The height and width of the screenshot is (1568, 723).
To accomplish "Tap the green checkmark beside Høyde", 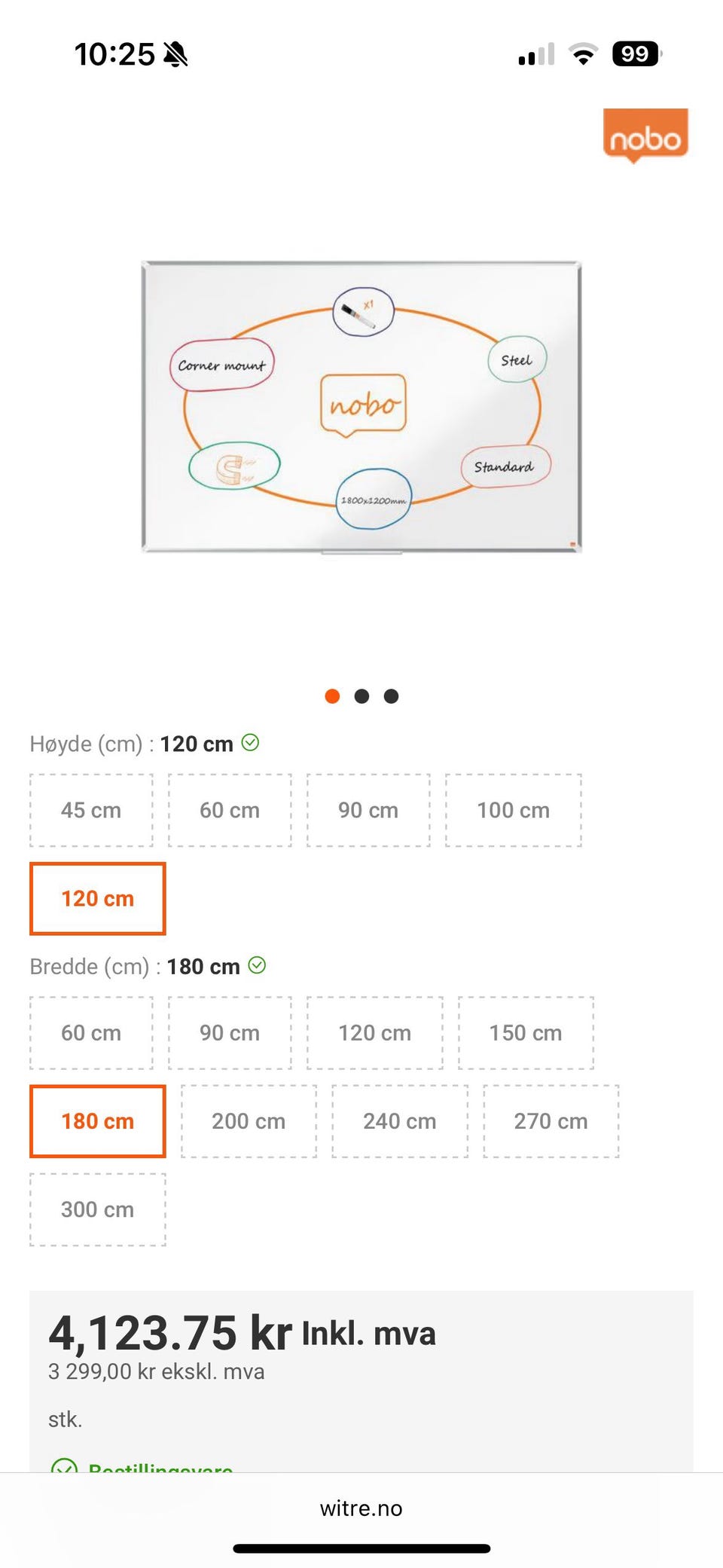I will pyautogui.click(x=251, y=743).
